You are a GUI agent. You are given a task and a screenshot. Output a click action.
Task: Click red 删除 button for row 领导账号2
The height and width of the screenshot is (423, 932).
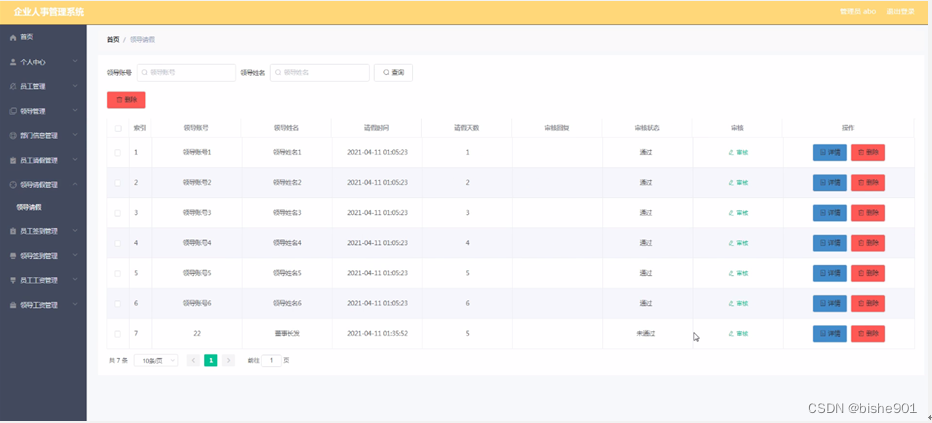pyautogui.click(x=868, y=183)
